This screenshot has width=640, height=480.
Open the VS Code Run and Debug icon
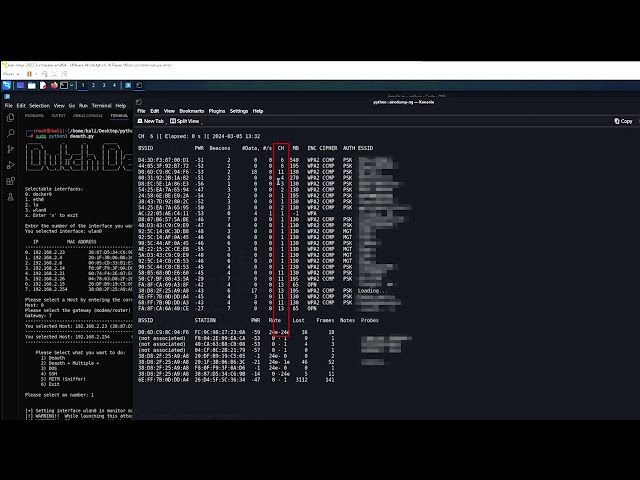click(x=11, y=165)
